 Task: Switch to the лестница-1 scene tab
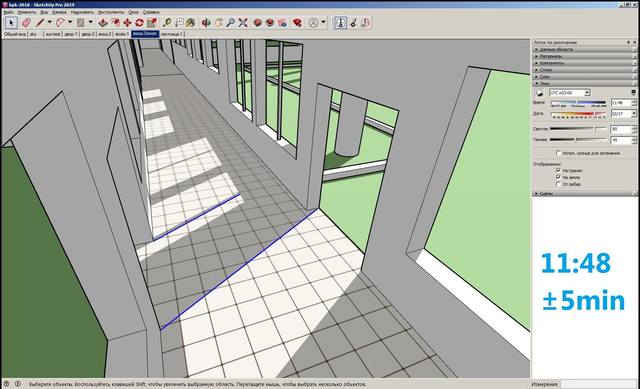coord(172,34)
